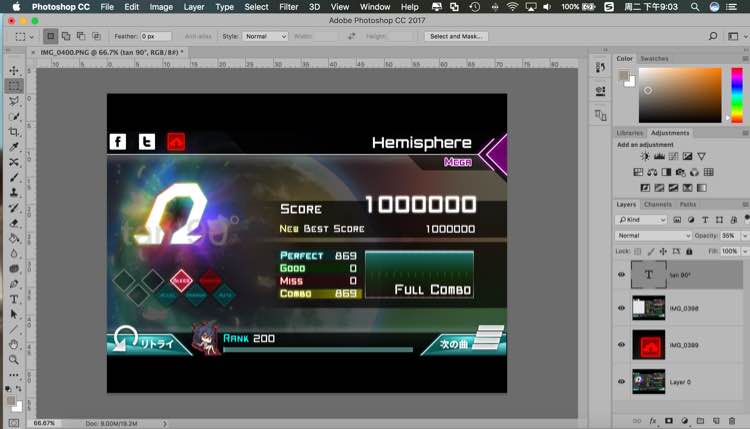Screen dimensions: 750x429
Task: Toggle lock position
Action: (663, 251)
